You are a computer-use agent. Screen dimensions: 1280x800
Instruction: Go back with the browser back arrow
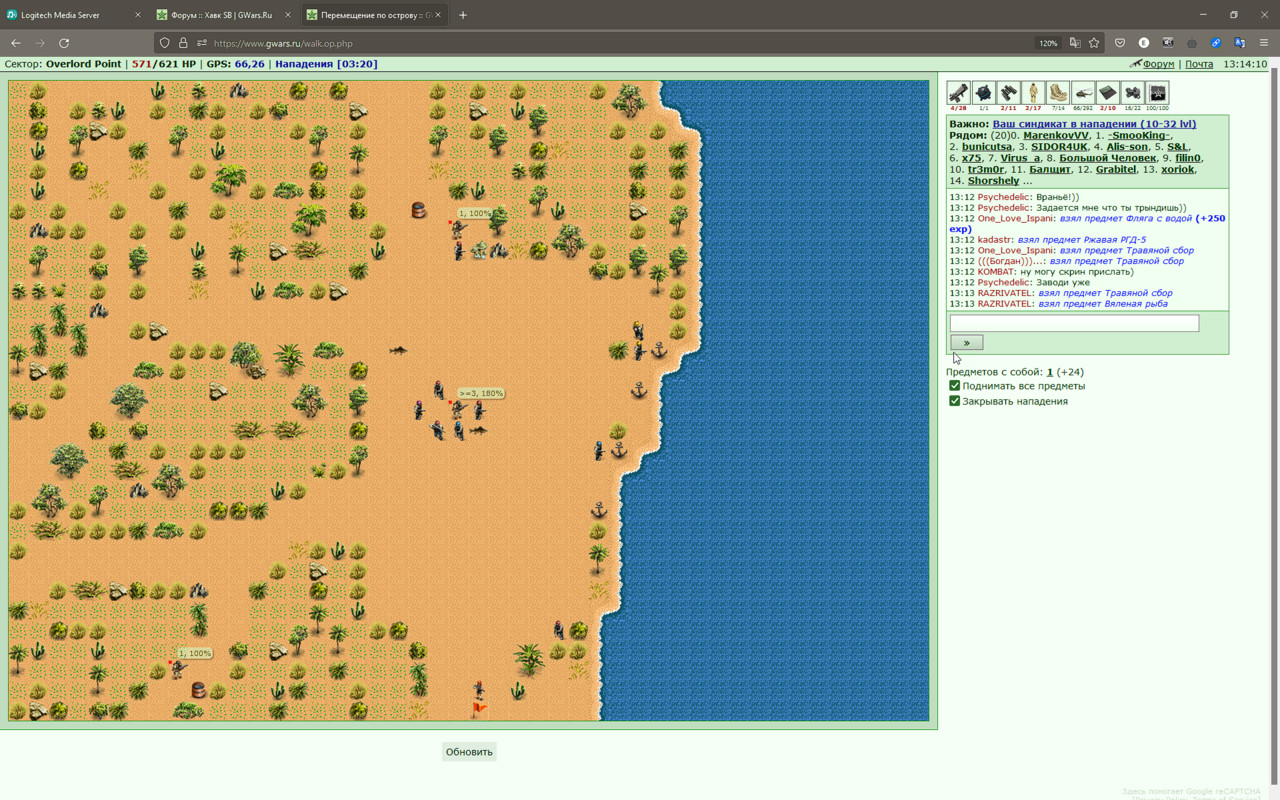pyautogui.click(x=16, y=43)
